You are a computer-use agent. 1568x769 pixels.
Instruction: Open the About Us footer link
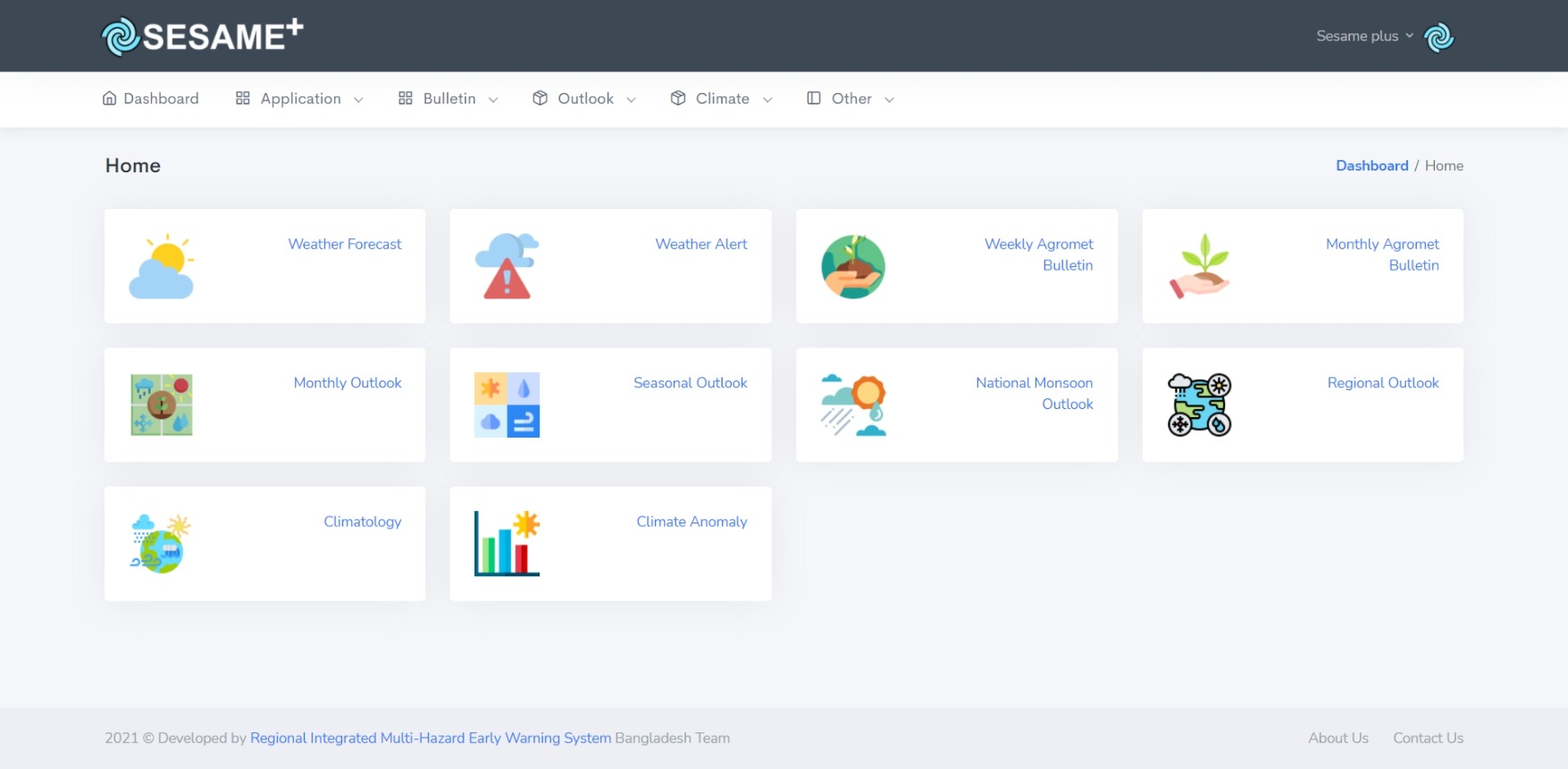[x=1338, y=738]
